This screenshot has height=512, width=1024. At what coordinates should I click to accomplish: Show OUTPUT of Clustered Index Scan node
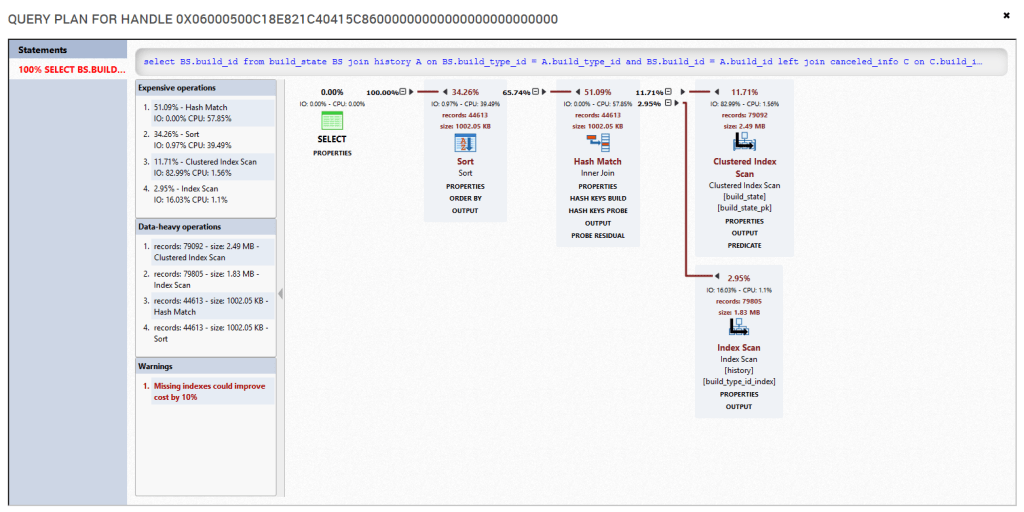point(744,233)
